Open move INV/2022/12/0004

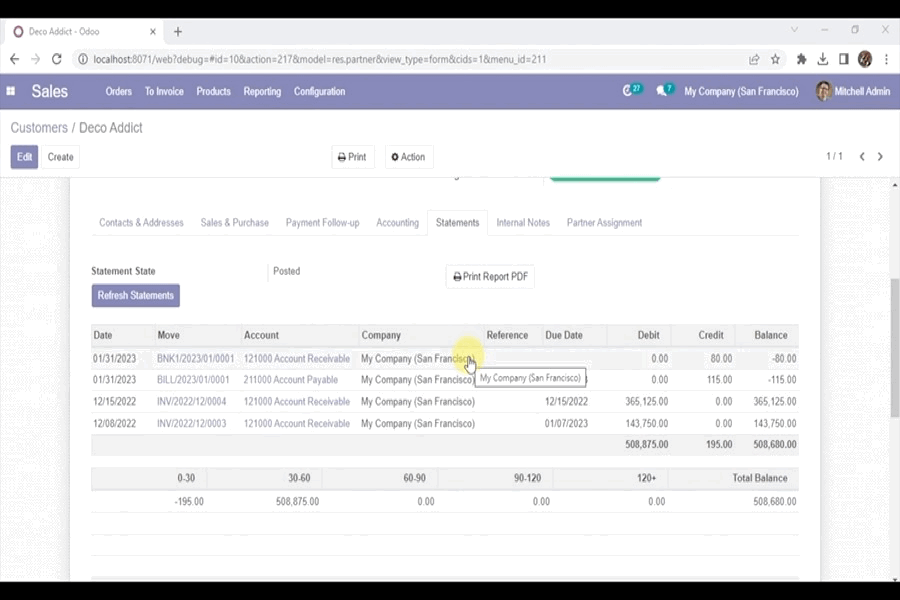[191, 401]
